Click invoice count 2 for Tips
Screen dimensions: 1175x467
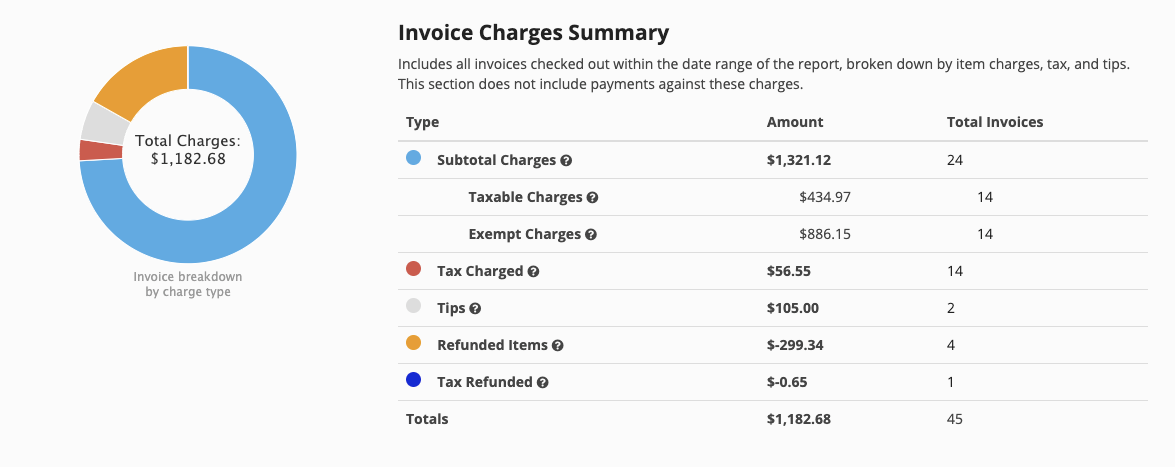pyautogui.click(x=951, y=308)
